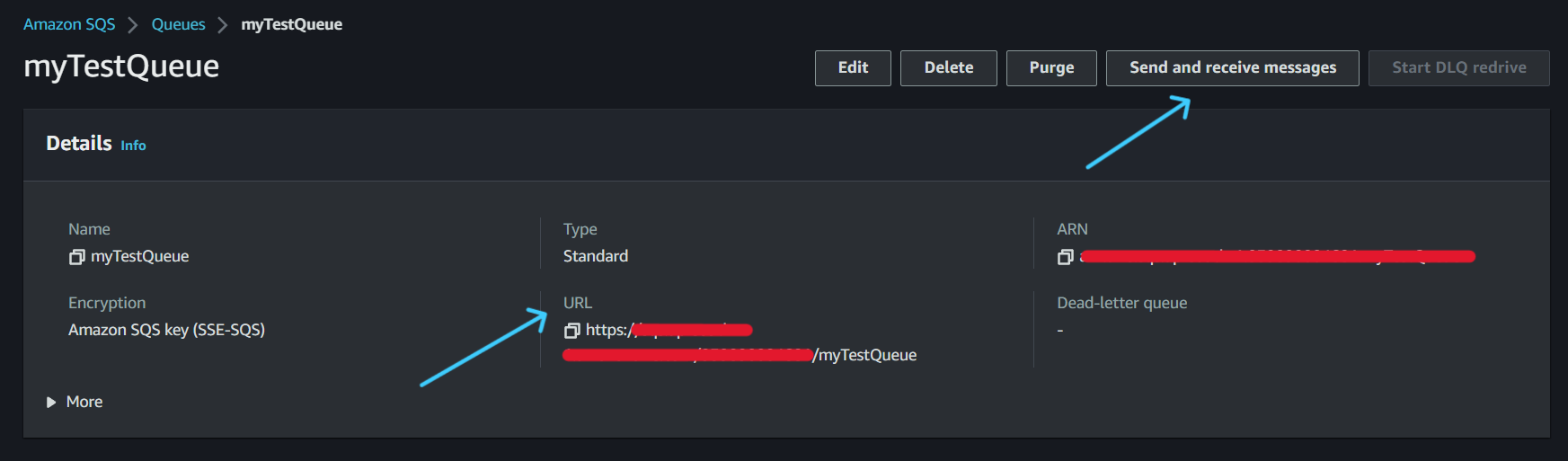Viewport: 1568px width, 461px height.
Task: Click the queue URL ending in /myTestQueue
Action: pyautogui.click(x=864, y=355)
